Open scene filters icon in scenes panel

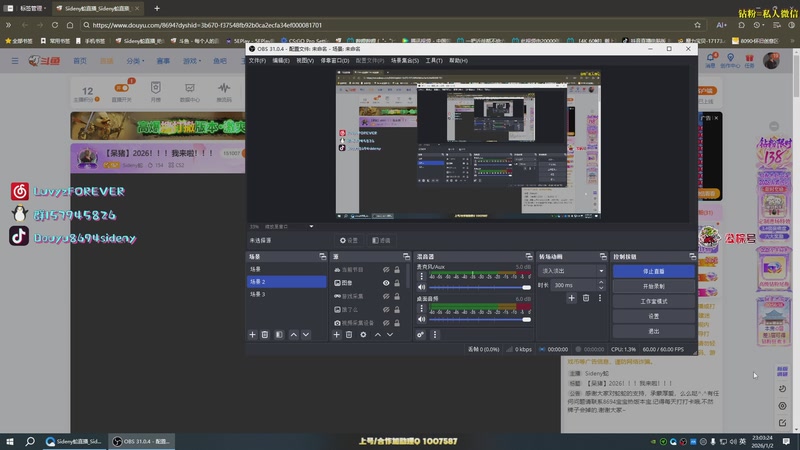279,335
